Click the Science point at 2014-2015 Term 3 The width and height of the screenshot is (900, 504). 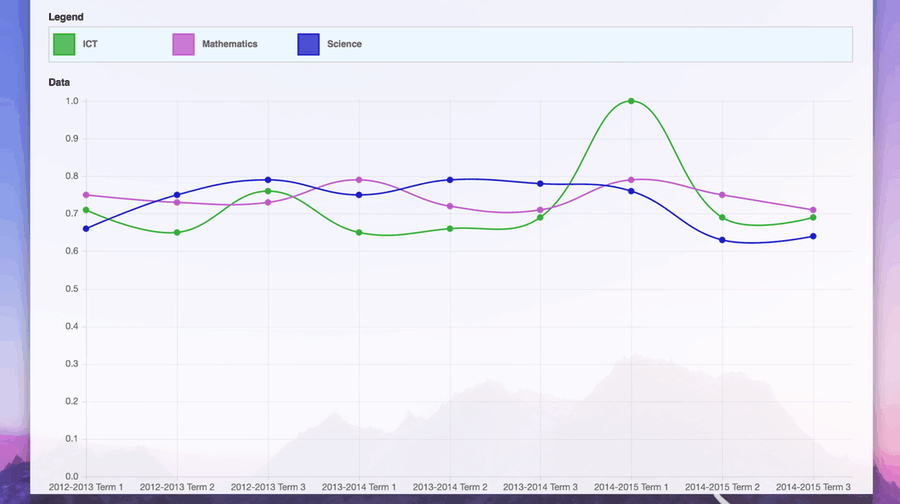[813, 236]
